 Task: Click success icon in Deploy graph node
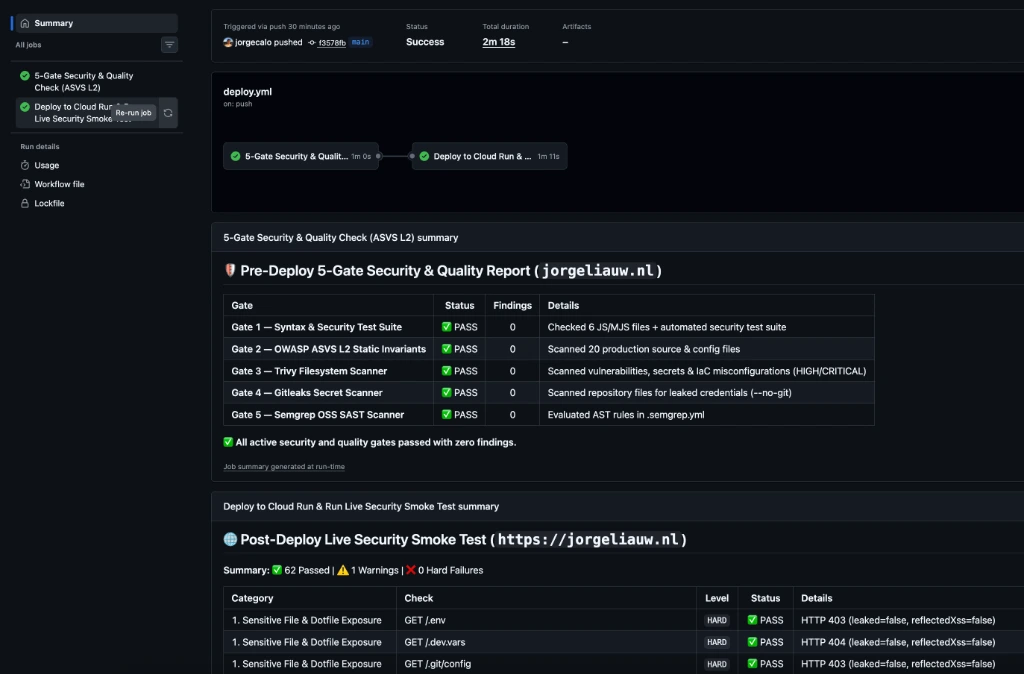click(x=424, y=156)
